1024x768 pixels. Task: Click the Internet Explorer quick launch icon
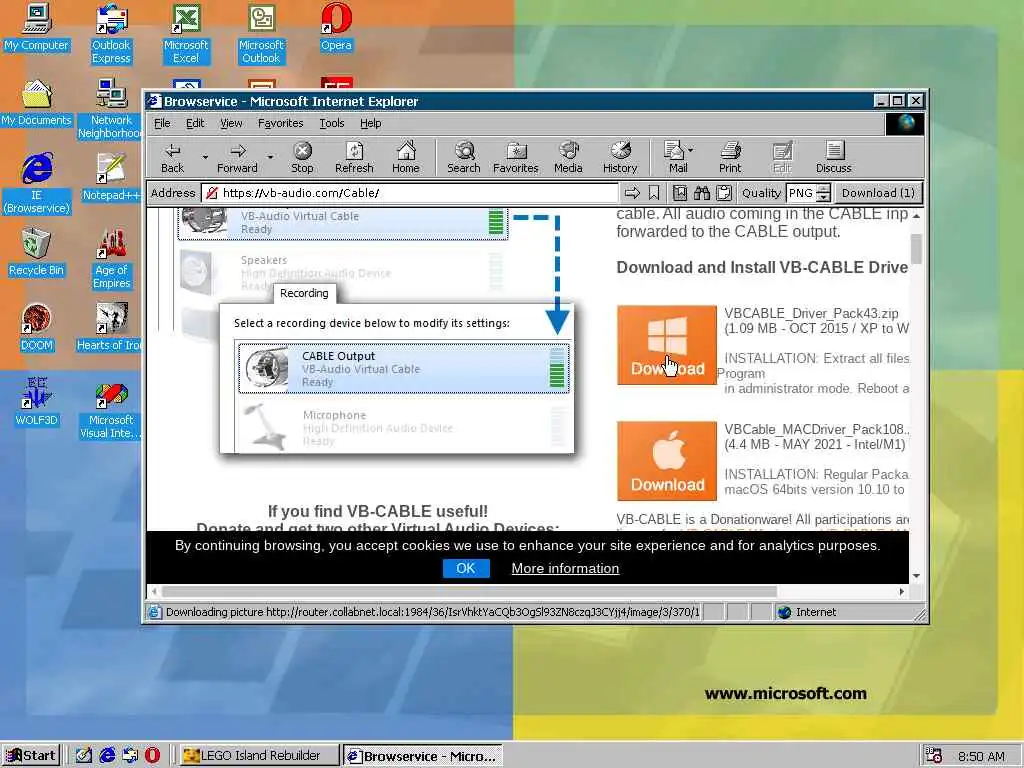[107, 755]
